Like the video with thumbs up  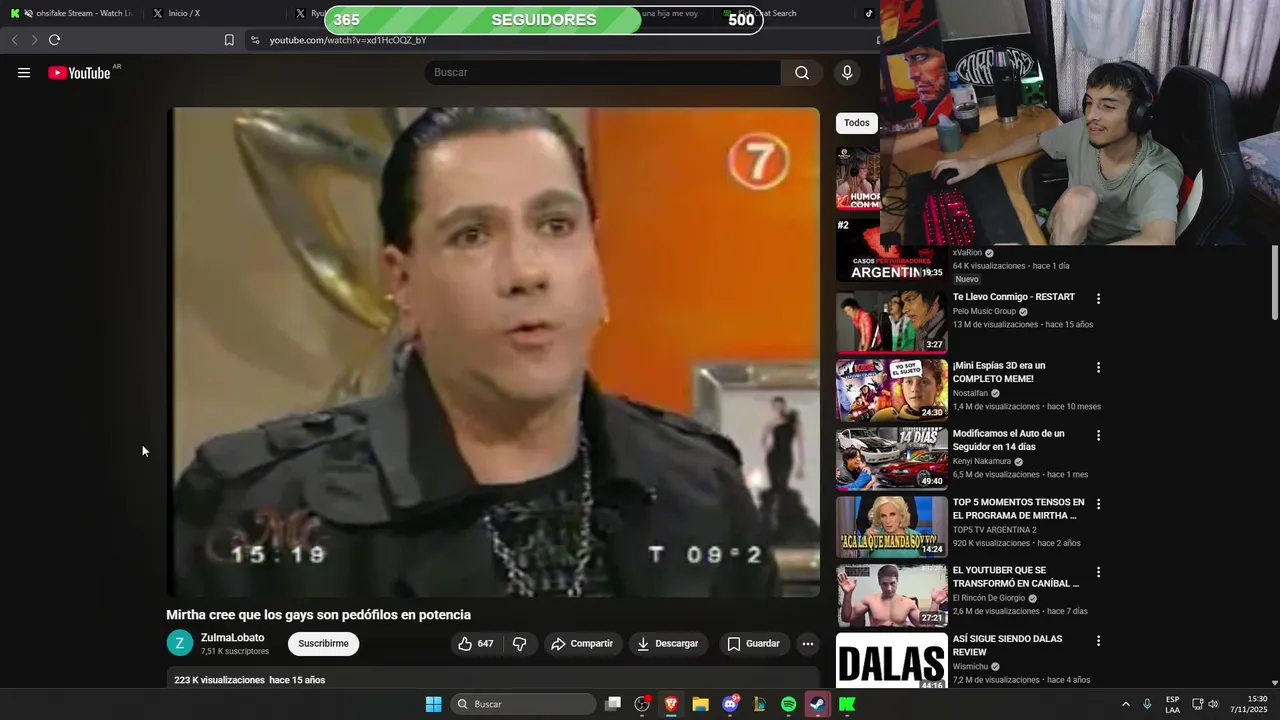(476, 644)
